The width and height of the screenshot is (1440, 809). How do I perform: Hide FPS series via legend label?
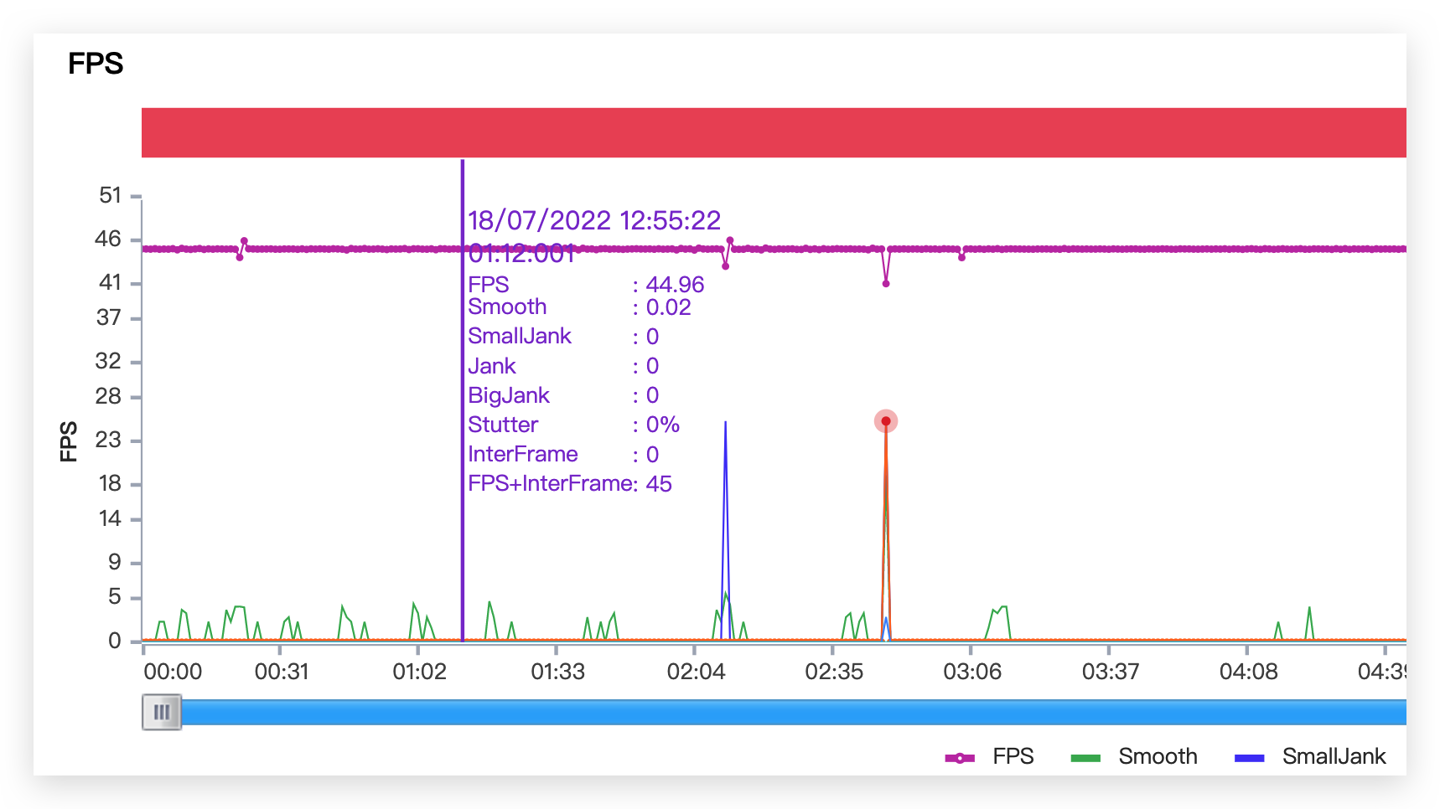pos(1013,757)
